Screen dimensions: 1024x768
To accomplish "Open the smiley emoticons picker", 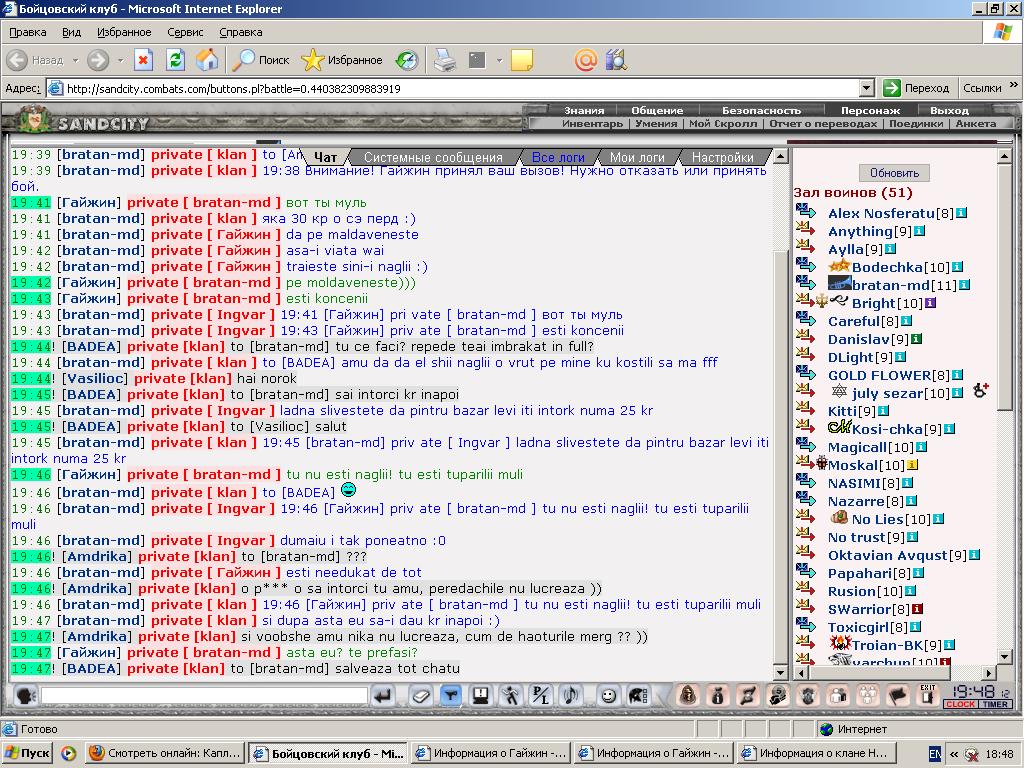I will 608,696.
